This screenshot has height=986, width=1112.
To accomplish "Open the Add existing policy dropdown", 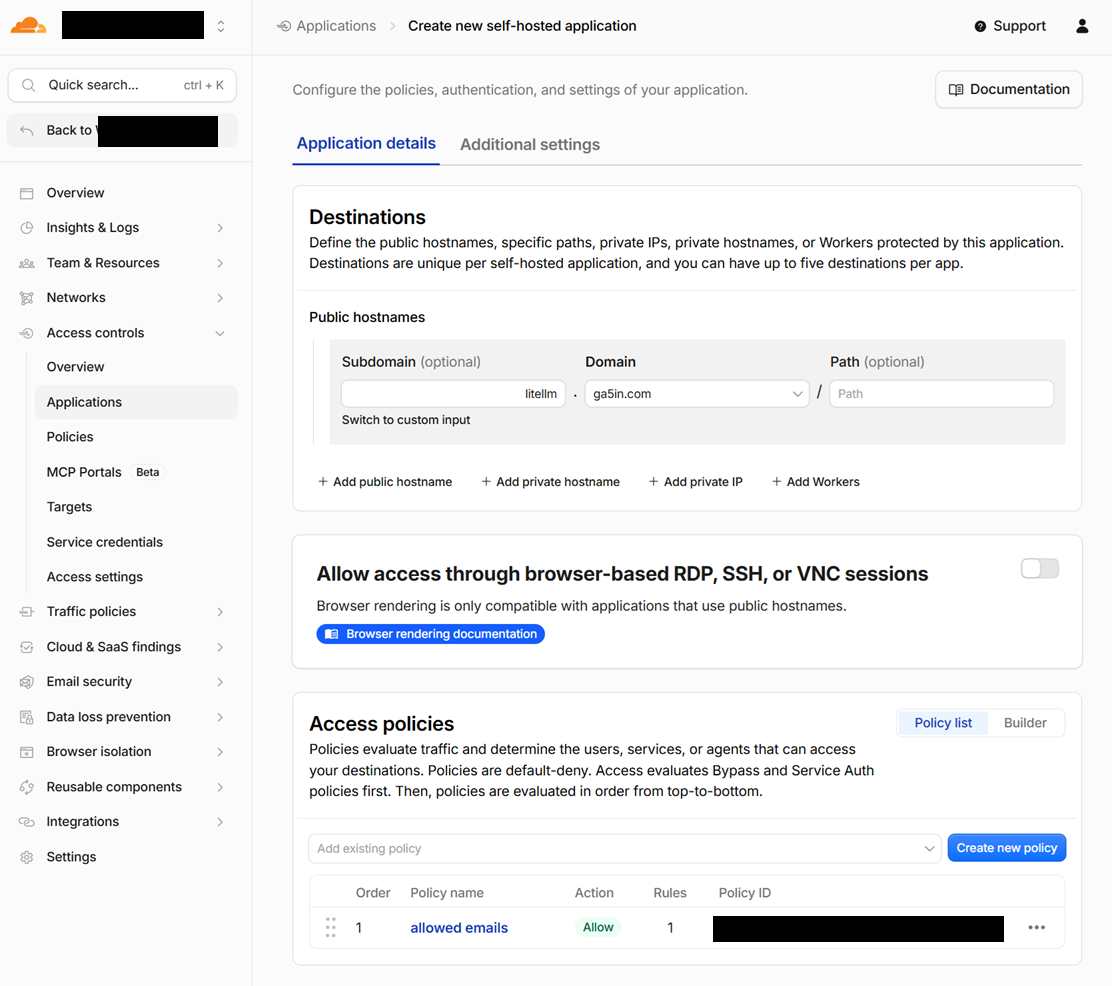I will [625, 848].
